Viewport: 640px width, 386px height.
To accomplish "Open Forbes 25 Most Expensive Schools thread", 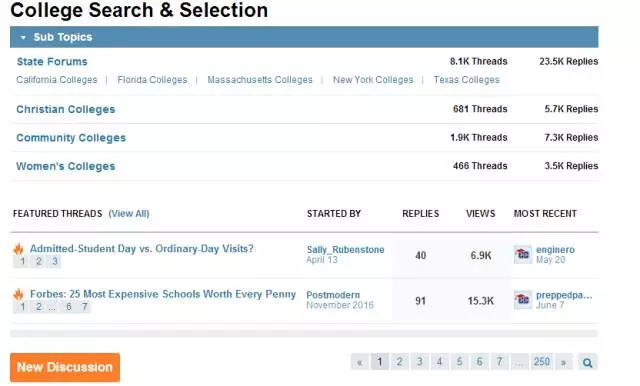I will pyautogui.click(x=163, y=294).
